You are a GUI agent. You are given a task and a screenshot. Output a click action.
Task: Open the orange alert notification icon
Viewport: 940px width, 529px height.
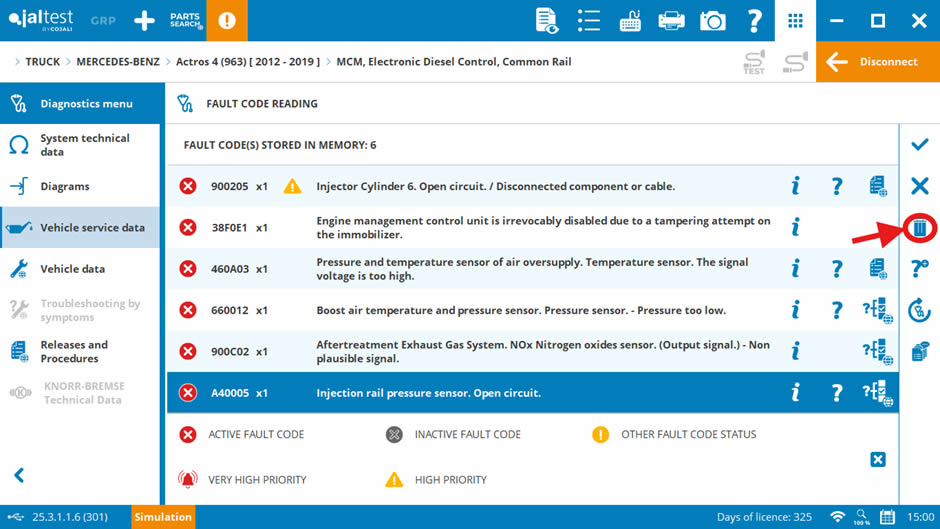coord(227,20)
